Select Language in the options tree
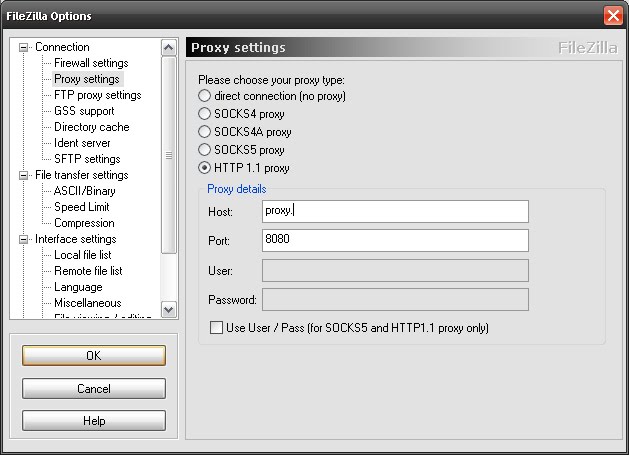Image resolution: width=629 pixels, height=455 pixels. click(x=78, y=287)
